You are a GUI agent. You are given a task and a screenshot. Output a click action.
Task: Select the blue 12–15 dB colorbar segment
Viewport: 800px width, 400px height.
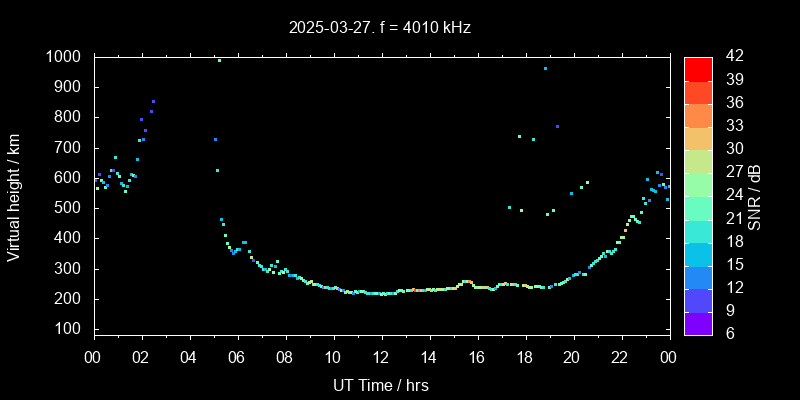(698, 276)
